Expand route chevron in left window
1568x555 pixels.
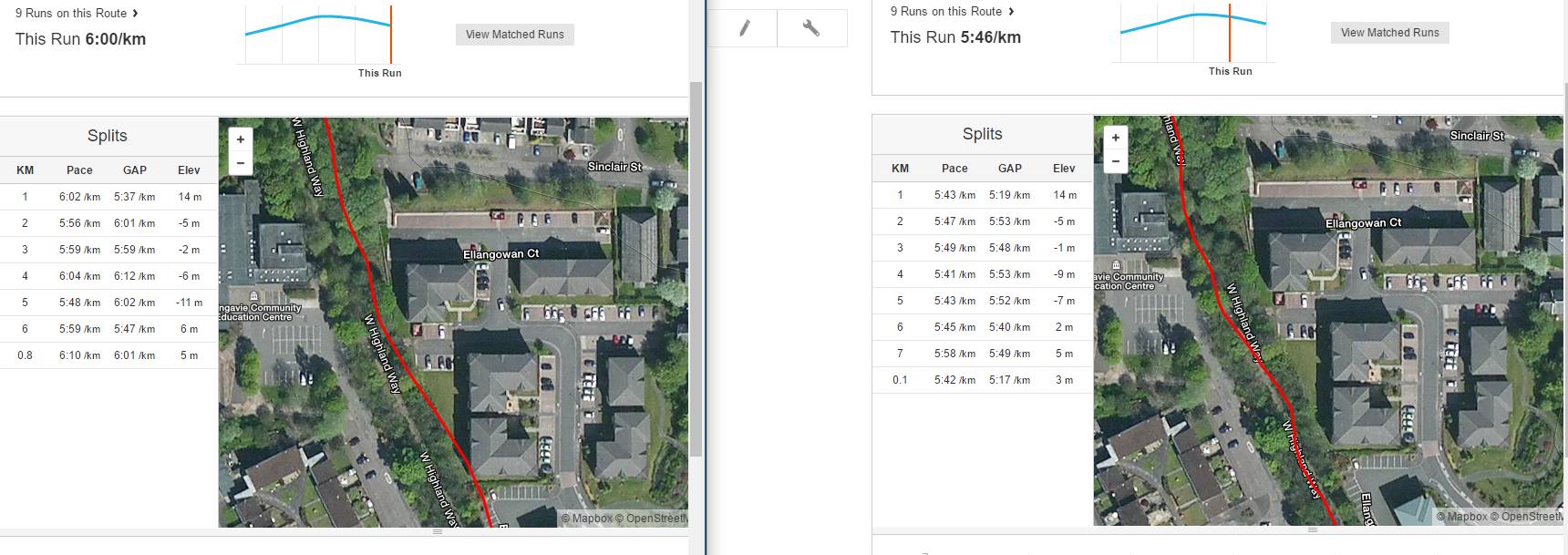tap(136, 13)
